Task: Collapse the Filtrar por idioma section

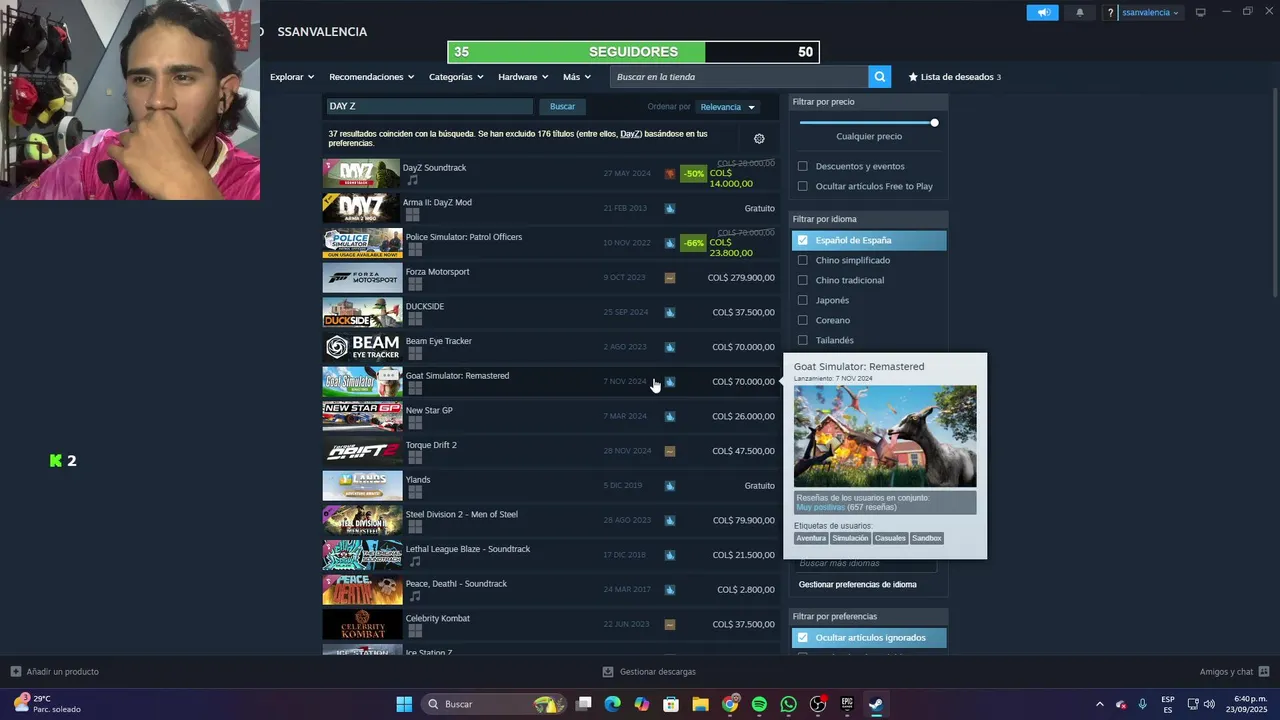Action: pos(868,219)
